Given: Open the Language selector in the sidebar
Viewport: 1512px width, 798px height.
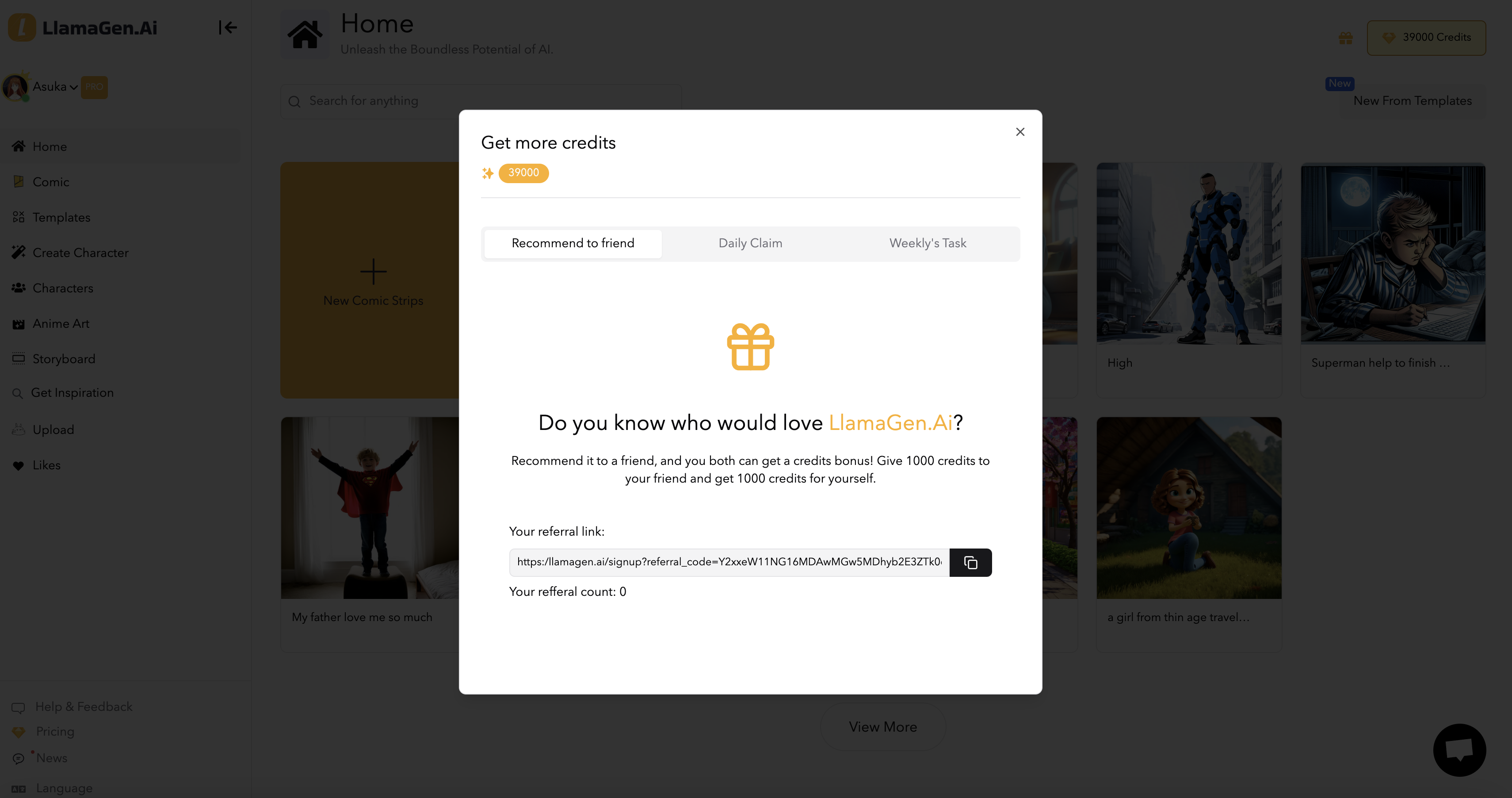Looking at the screenshot, I should click(64, 788).
